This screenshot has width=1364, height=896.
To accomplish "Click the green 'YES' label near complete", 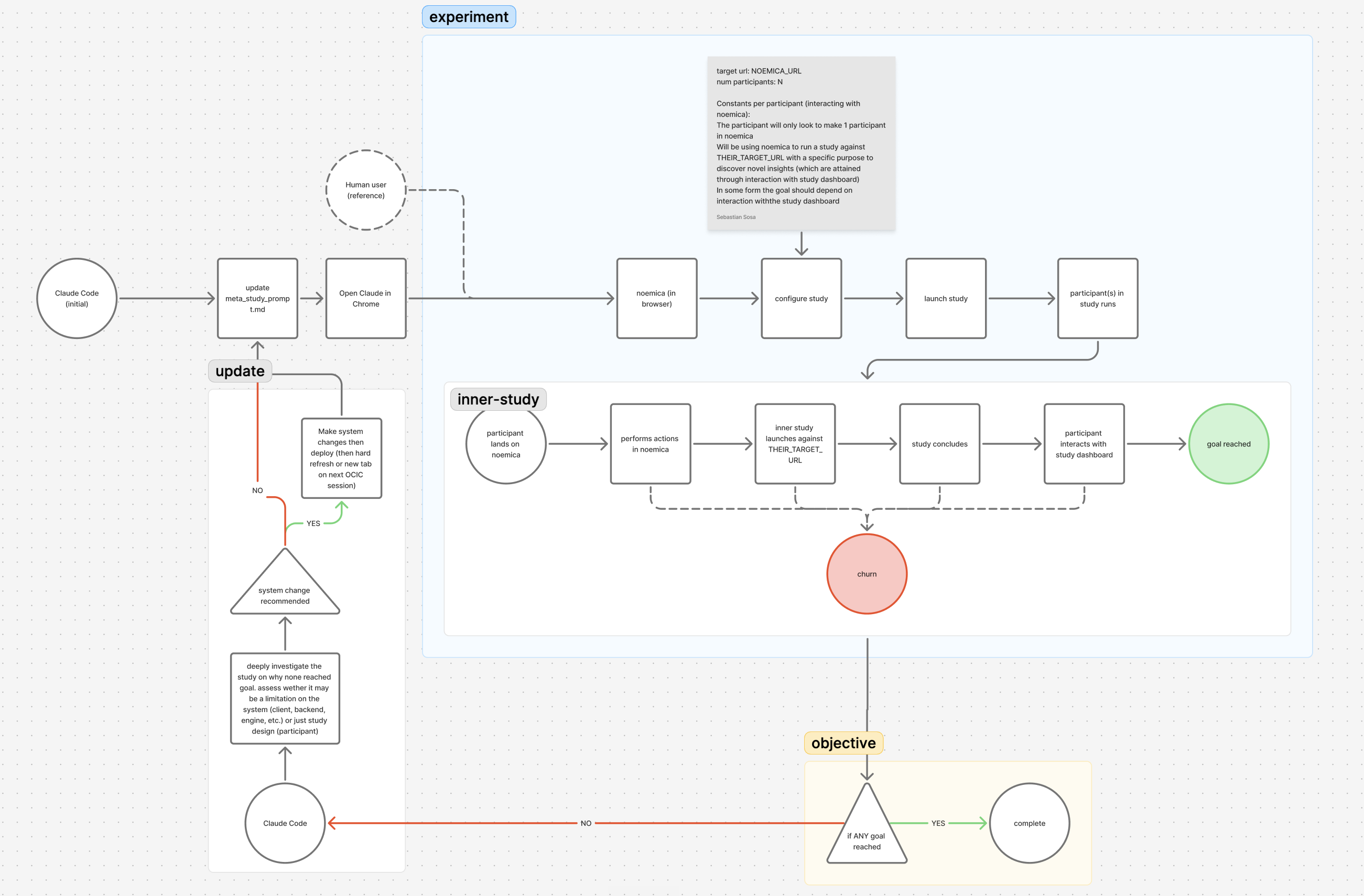I will pos(938,823).
